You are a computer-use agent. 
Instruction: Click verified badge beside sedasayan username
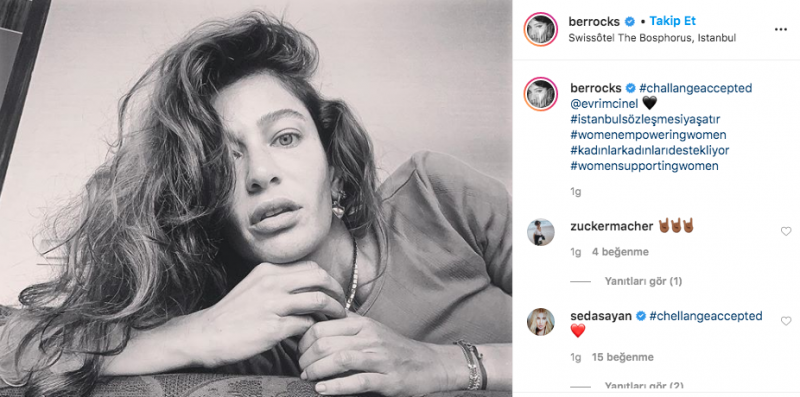tap(640, 316)
